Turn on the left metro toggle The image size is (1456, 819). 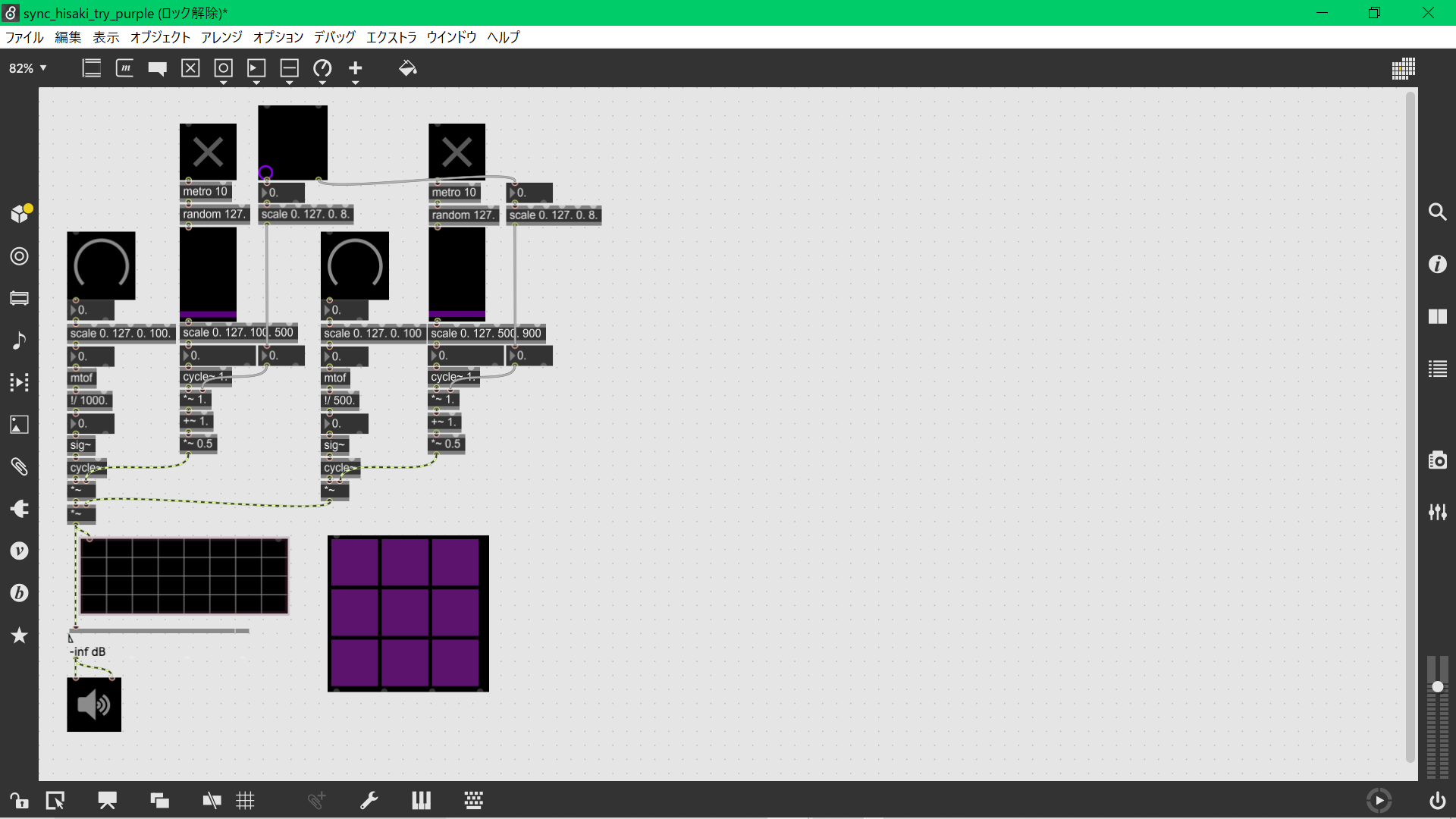click(208, 152)
